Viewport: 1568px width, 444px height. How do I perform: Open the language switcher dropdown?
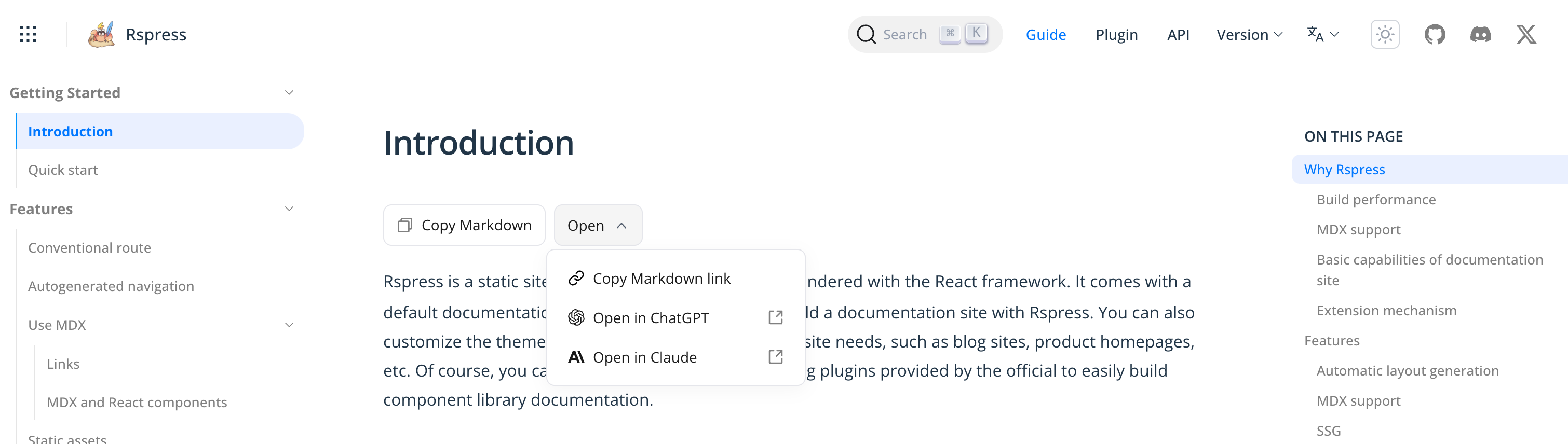[x=1322, y=35]
